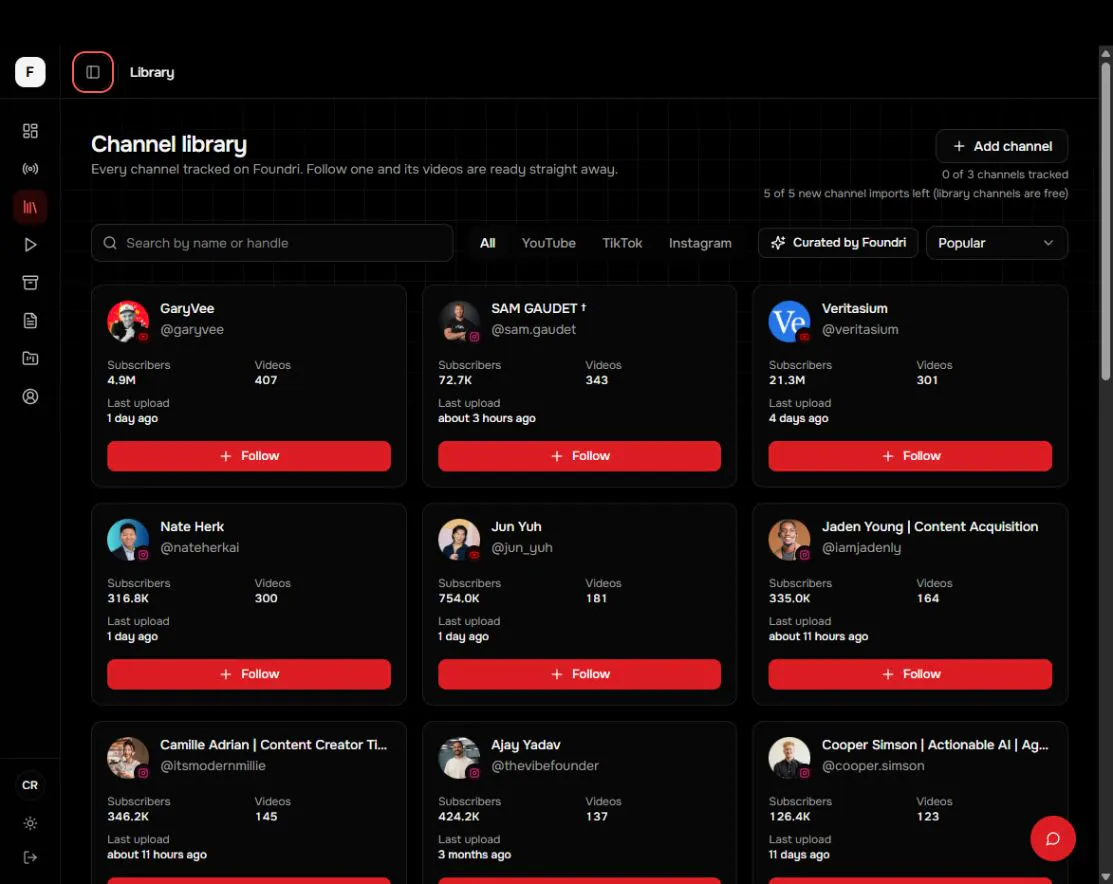This screenshot has height=884, width=1113.
Task: Click the 754.0K subscribers value
Action: 459,598
